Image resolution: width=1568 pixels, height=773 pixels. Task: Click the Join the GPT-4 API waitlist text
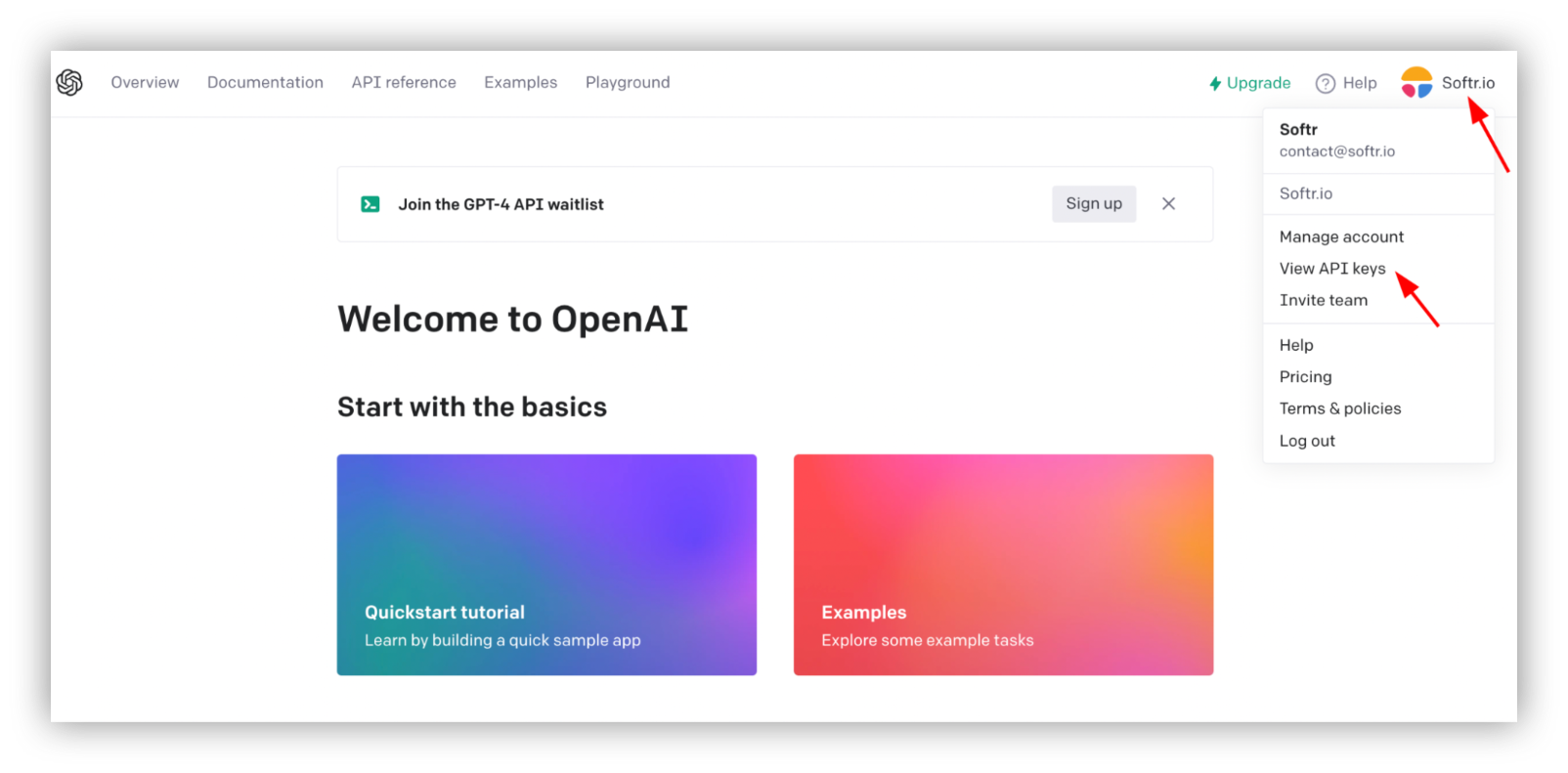[x=501, y=204]
